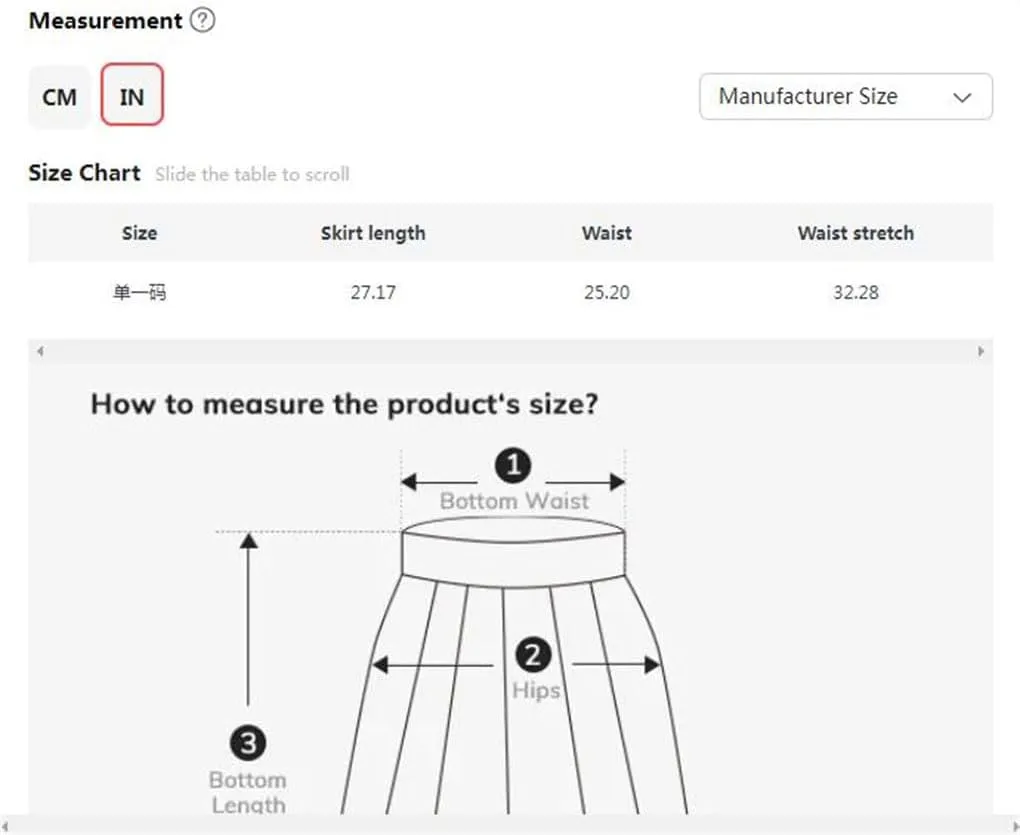Screen dimensions: 1020x835
Task: Click the Size column header
Action: (139, 233)
